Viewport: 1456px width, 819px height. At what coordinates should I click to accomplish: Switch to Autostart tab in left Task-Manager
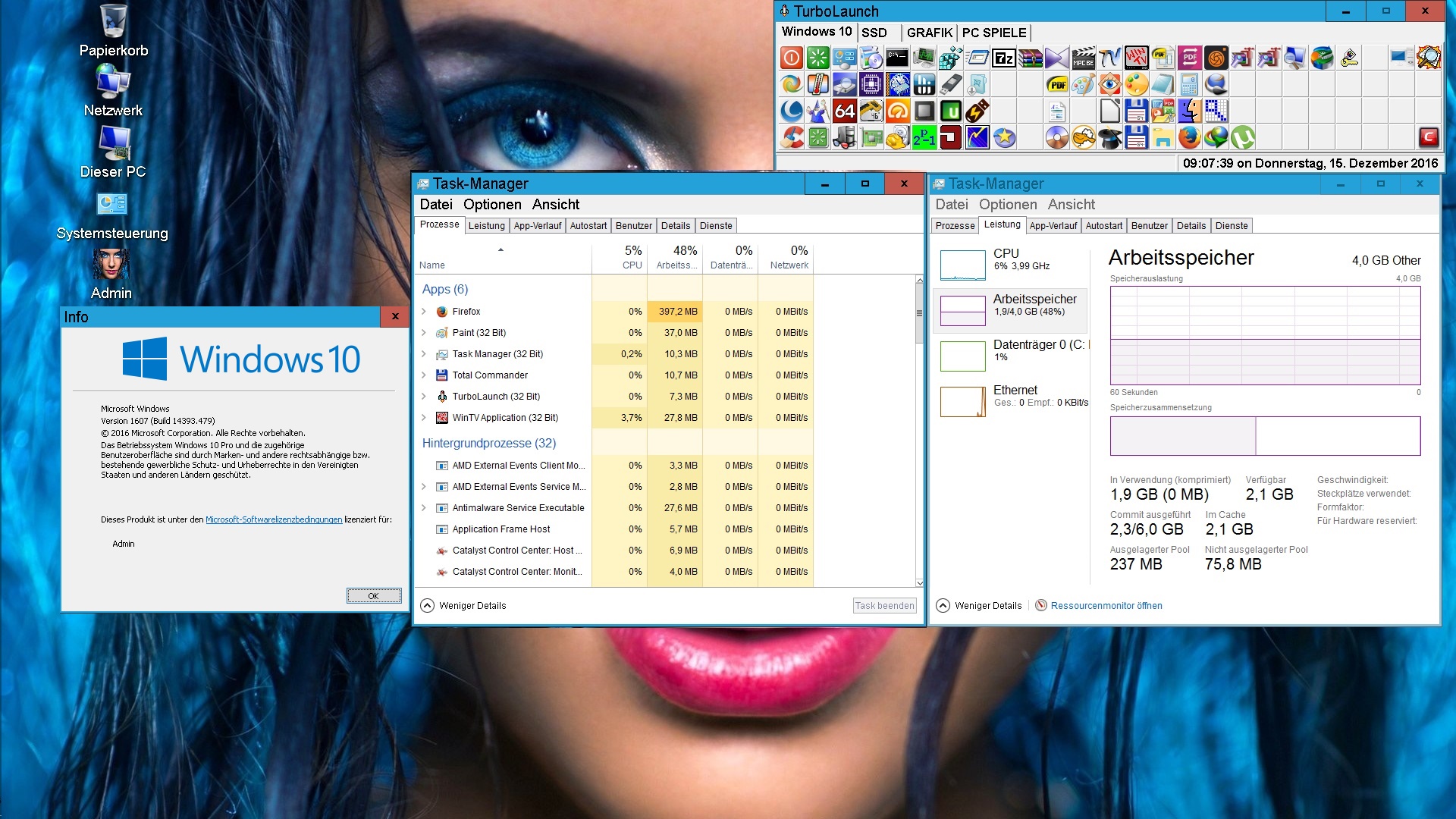point(588,226)
